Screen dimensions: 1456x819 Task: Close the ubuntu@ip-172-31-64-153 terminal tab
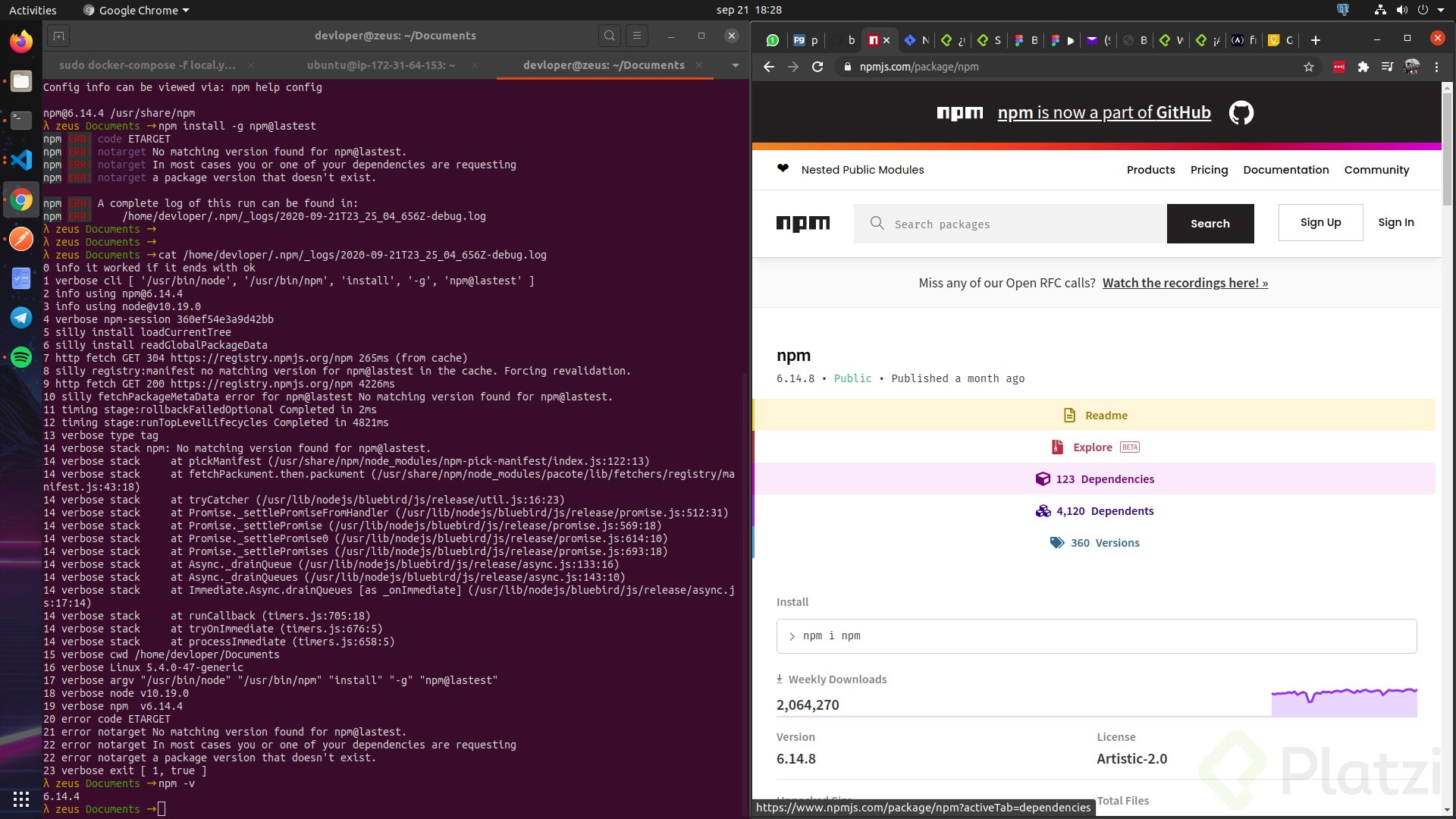click(x=474, y=65)
